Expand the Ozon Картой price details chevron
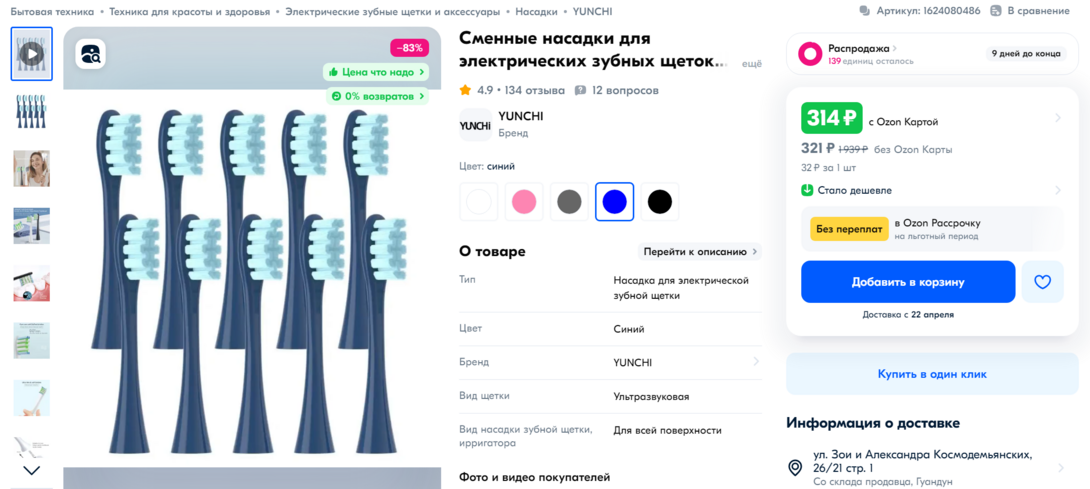Image resolution: width=1090 pixels, height=489 pixels. click(1058, 118)
